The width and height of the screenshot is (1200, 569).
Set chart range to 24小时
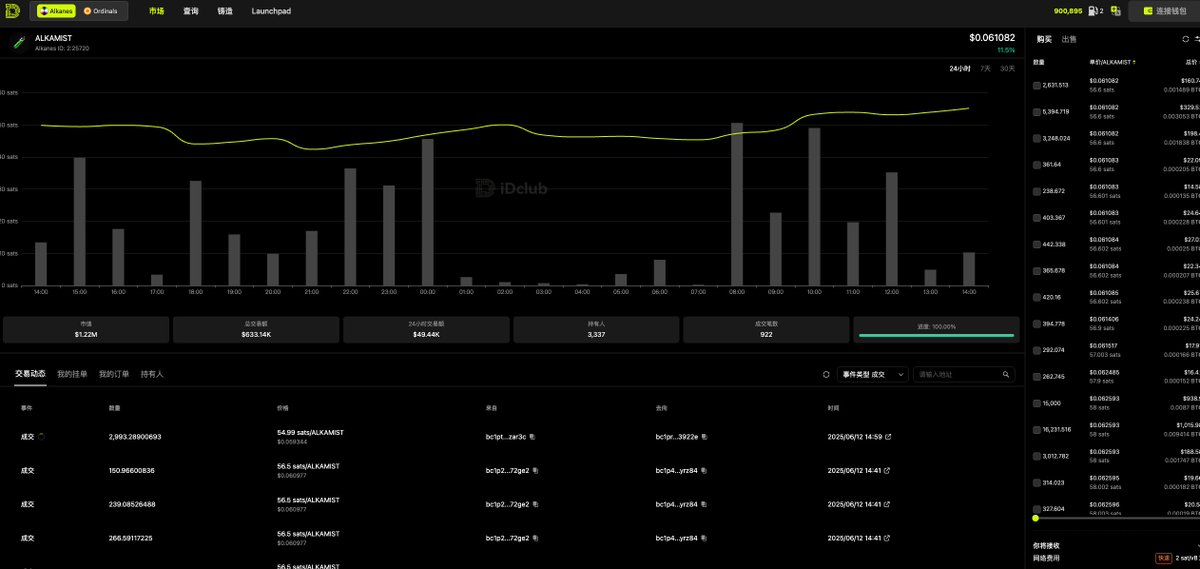[959, 68]
